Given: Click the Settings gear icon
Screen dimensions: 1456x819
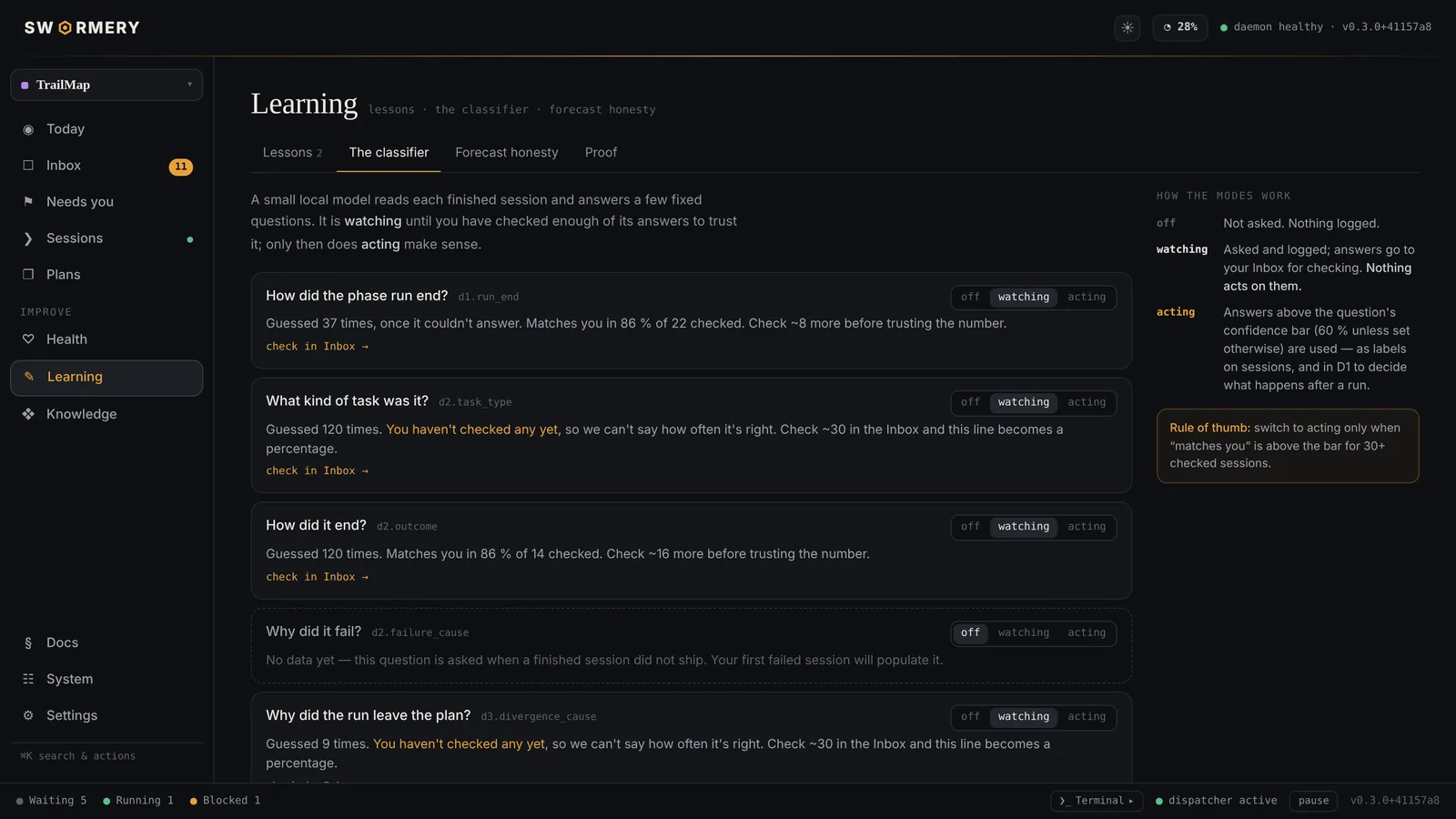Looking at the screenshot, I should 28,715.
